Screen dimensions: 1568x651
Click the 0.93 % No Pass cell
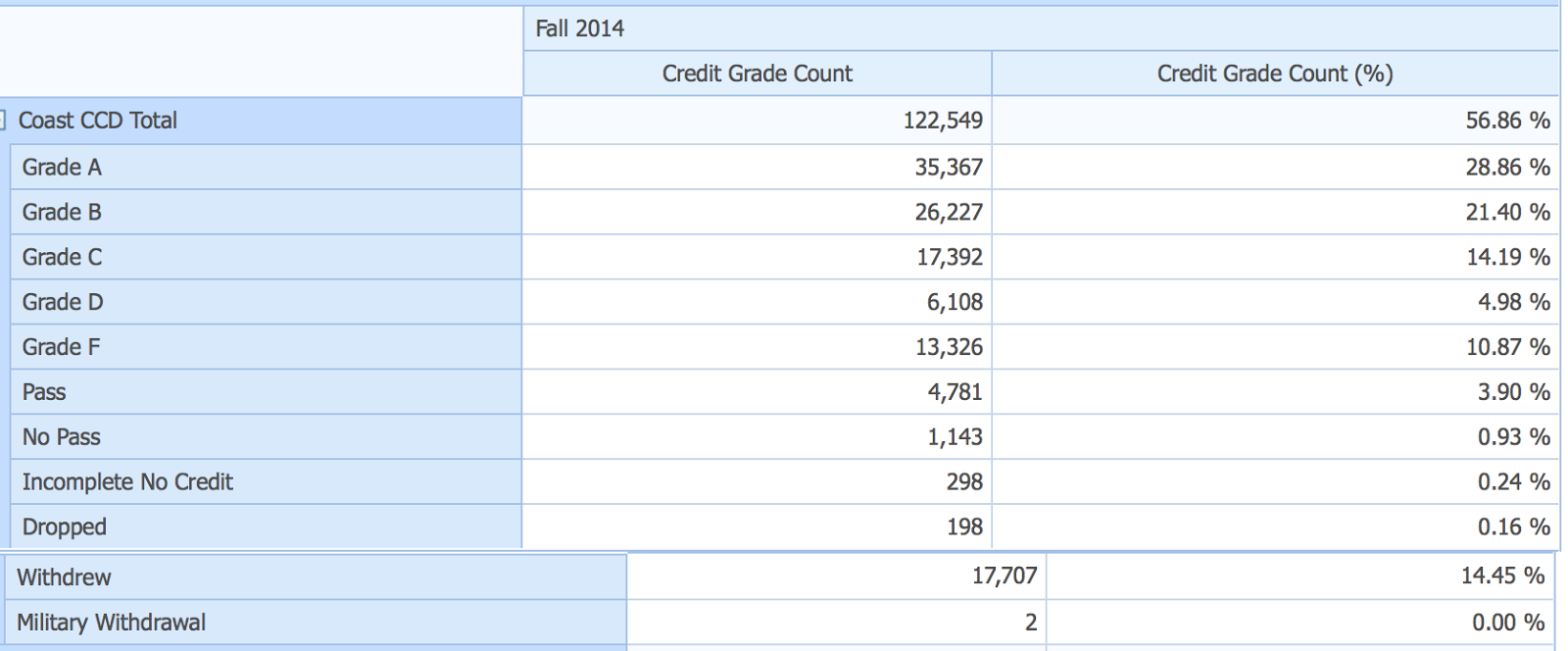[x=1275, y=438]
